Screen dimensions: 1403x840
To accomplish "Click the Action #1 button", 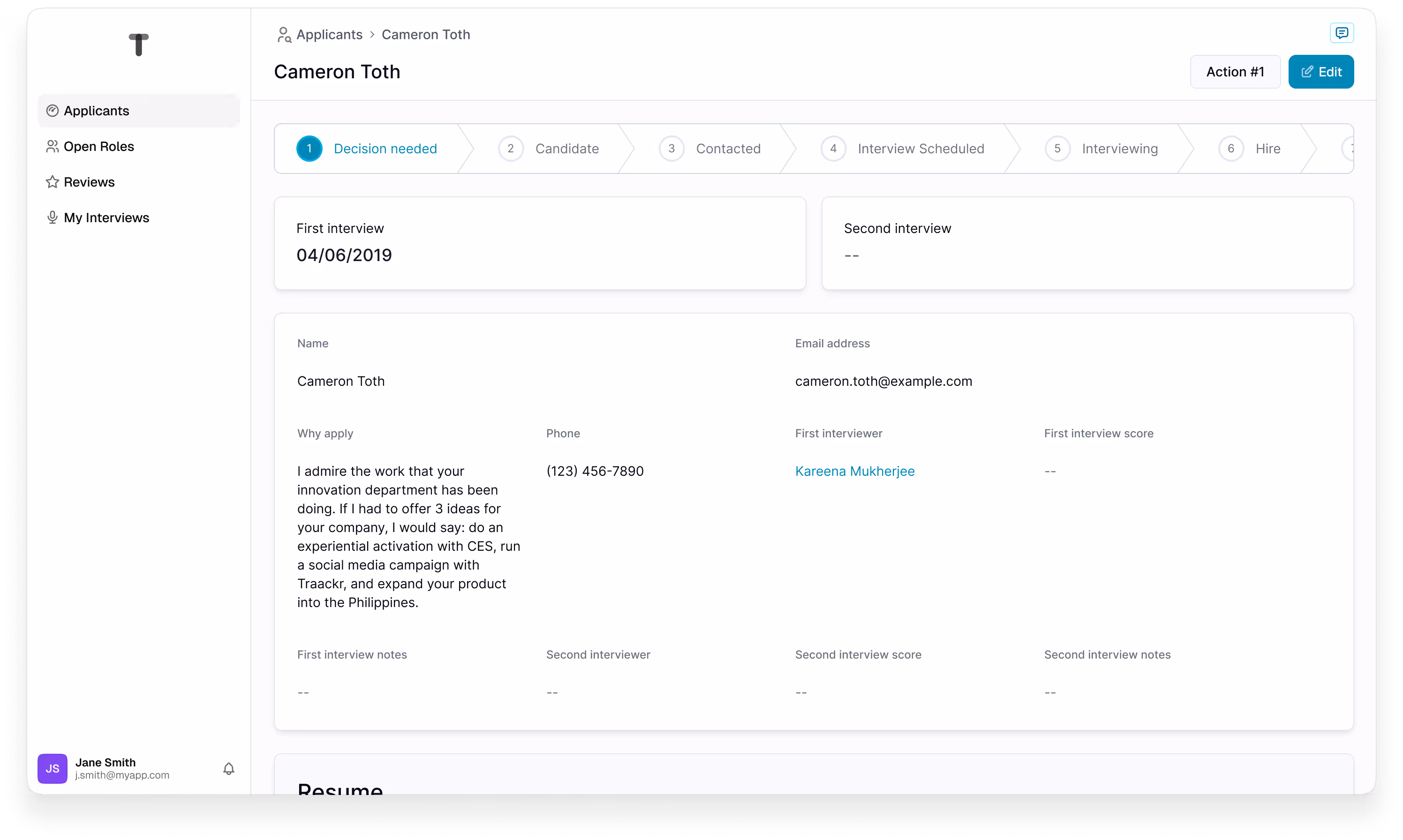I will pyautogui.click(x=1235, y=72).
